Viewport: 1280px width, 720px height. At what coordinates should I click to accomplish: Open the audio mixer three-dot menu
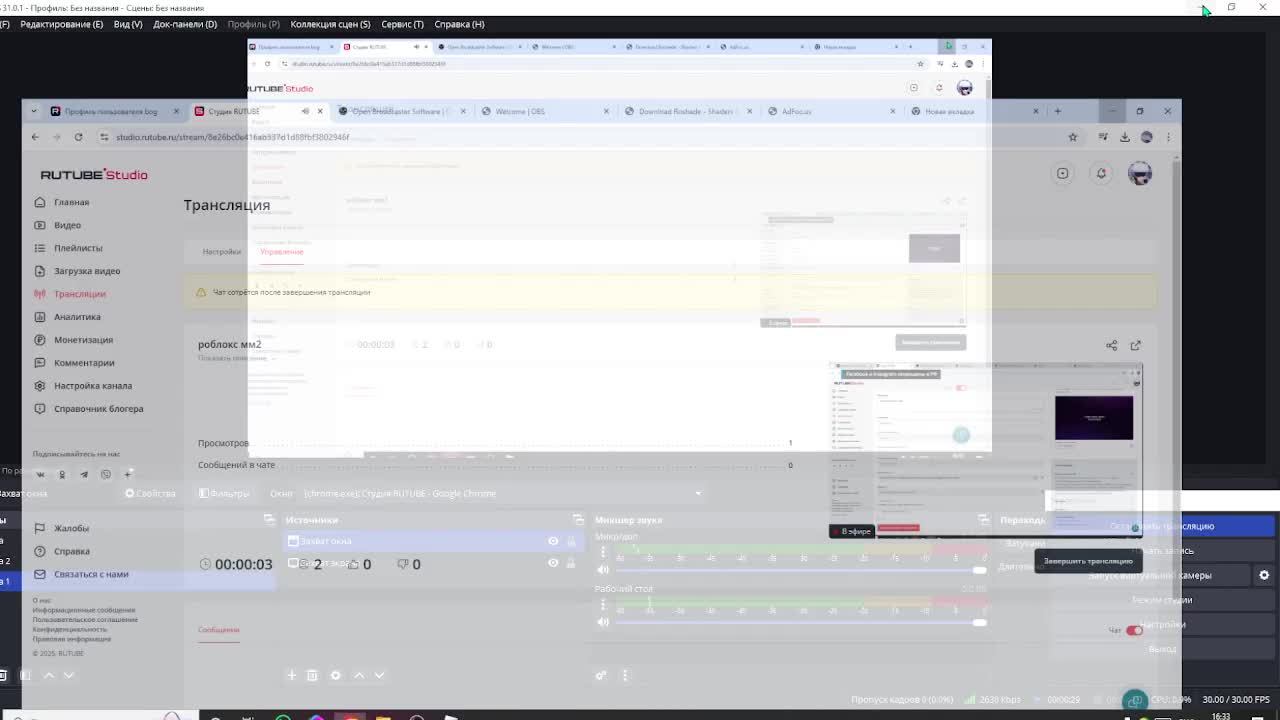click(625, 675)
